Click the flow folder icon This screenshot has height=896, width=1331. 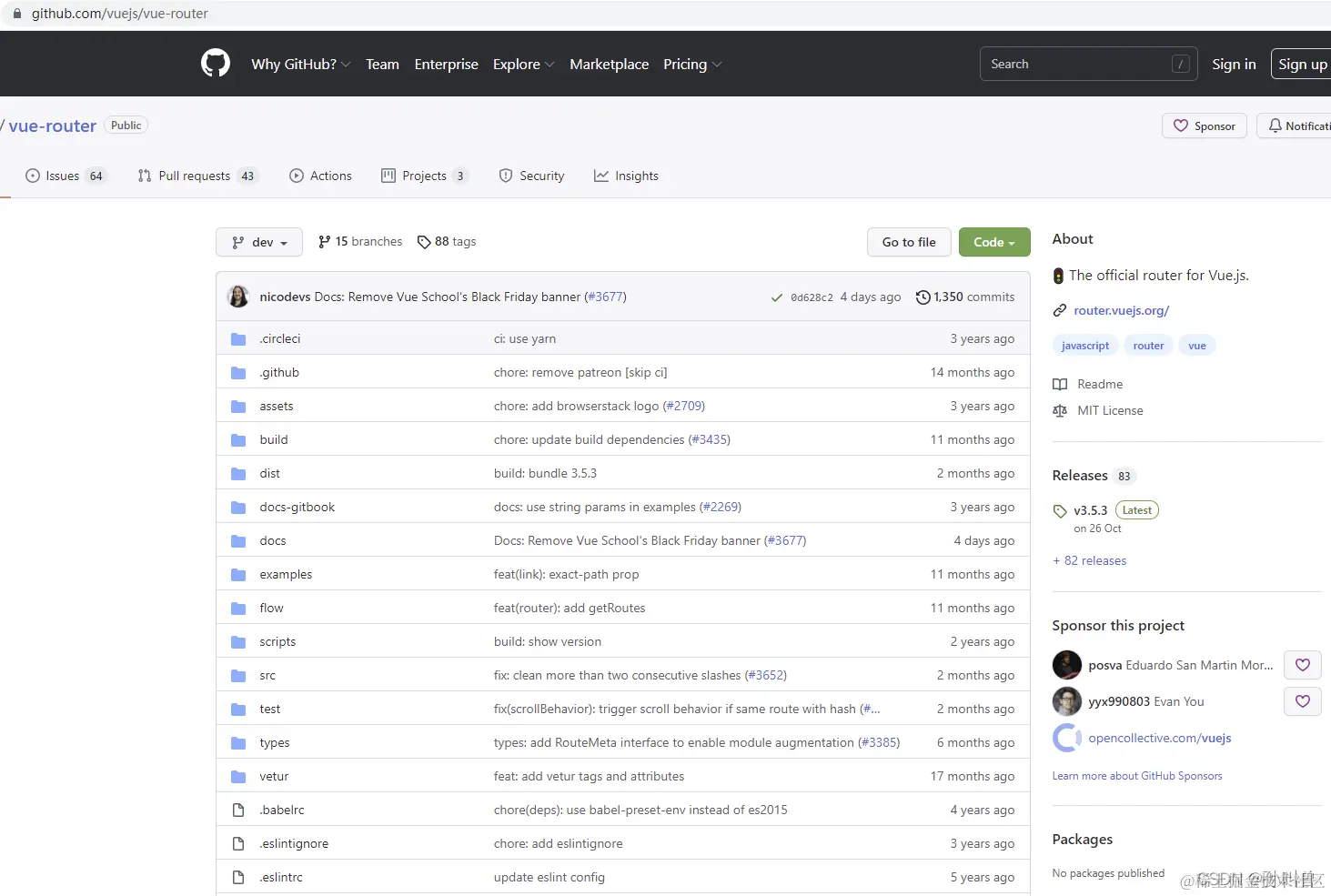tap(238, 608)
